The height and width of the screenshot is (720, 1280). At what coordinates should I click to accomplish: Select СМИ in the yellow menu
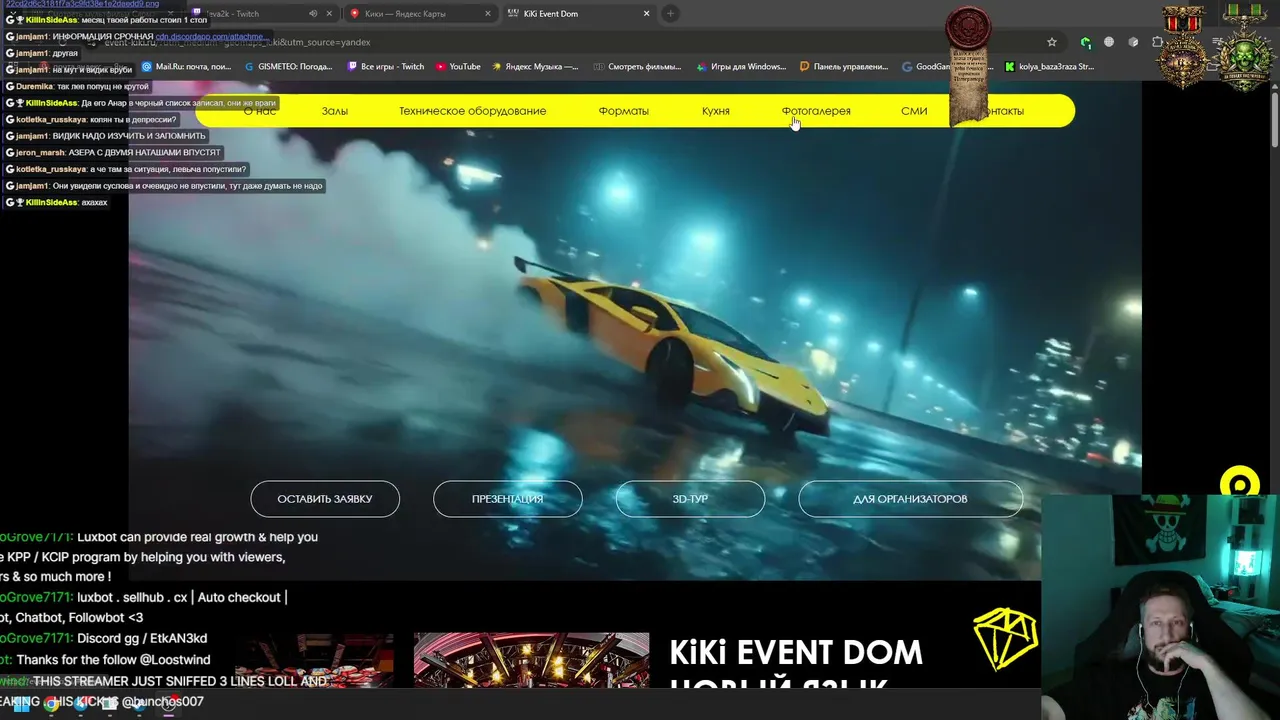coord(914,111)
